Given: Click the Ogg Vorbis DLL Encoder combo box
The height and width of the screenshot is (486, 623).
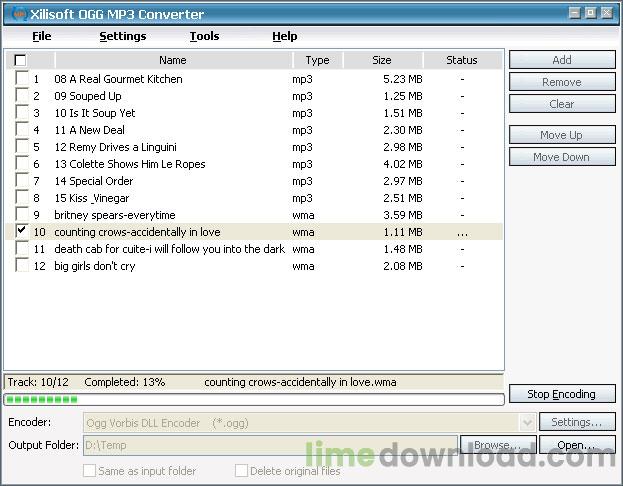Looking at the screenshot, I should pos(309,422).
